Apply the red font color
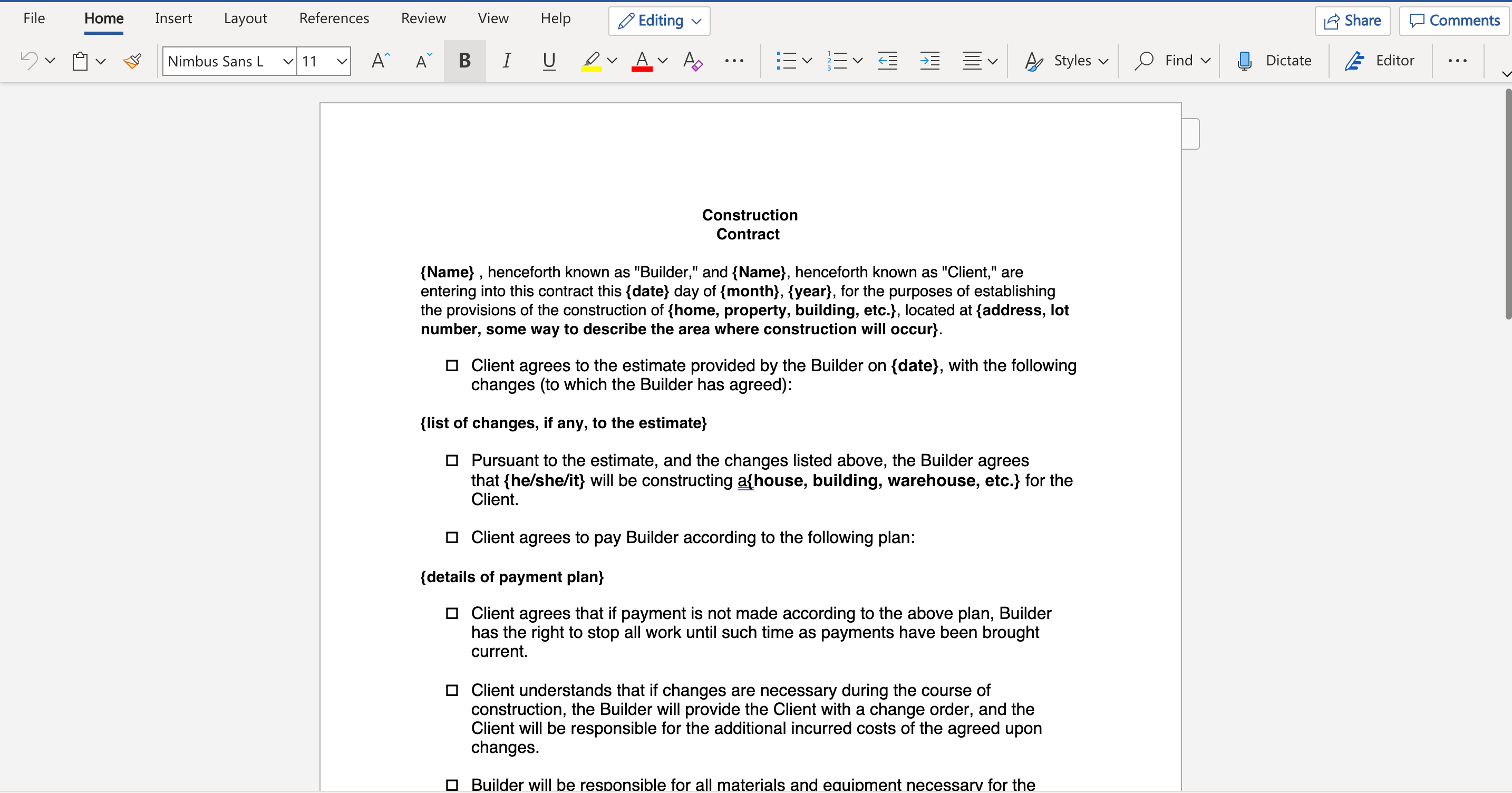1512x793 pixels. point(642,61)
